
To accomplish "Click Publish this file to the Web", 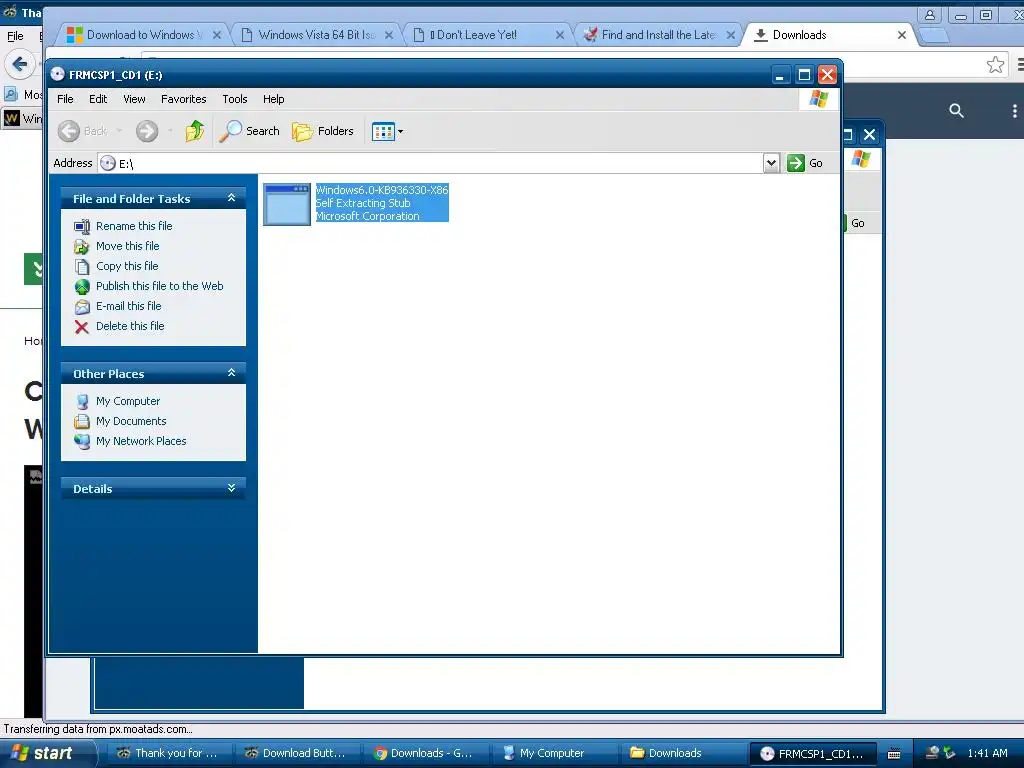I will pyautogui.click(x=159, y=286).
